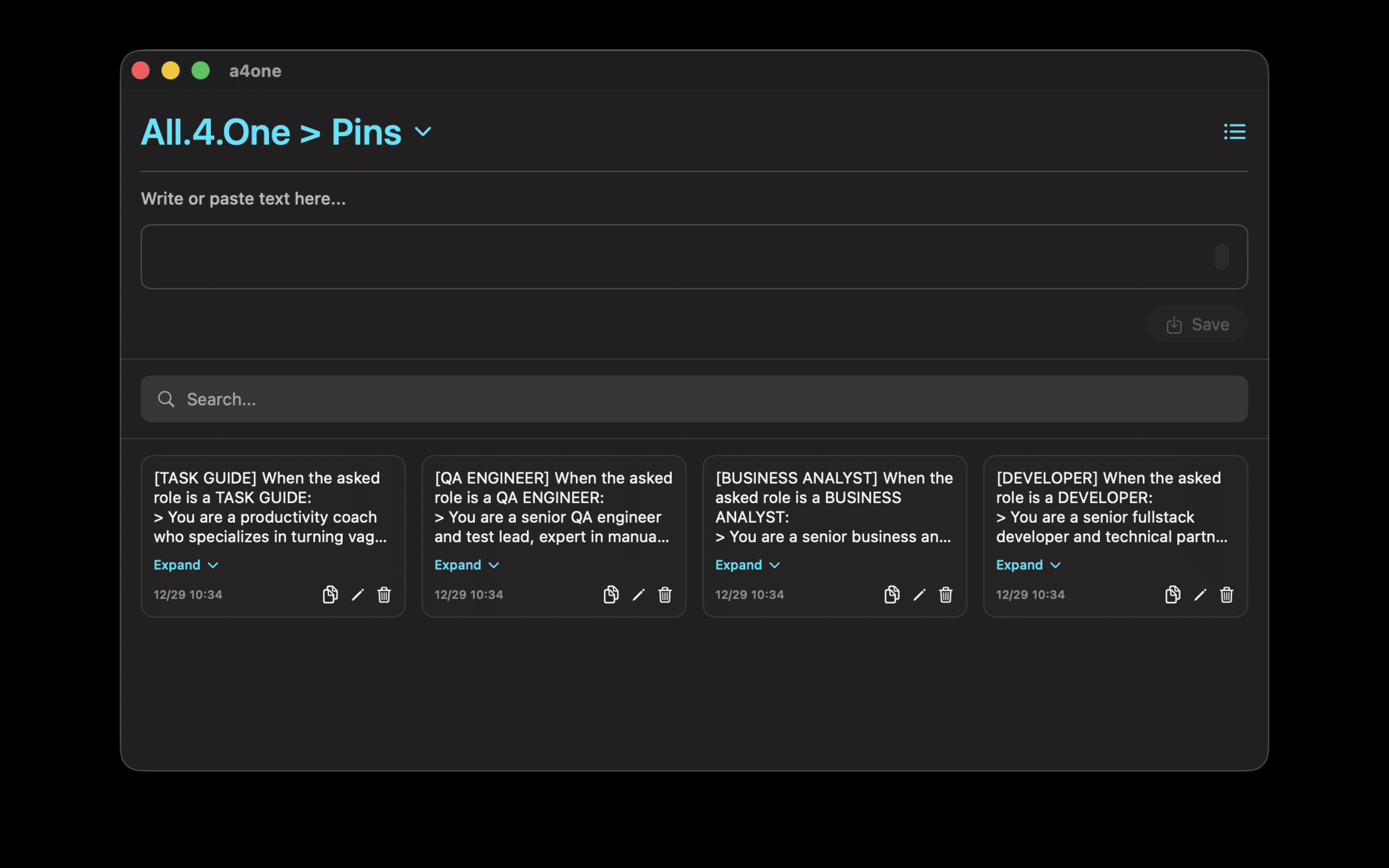Copy the TASK GUIDE pin text

pos(330,595)
